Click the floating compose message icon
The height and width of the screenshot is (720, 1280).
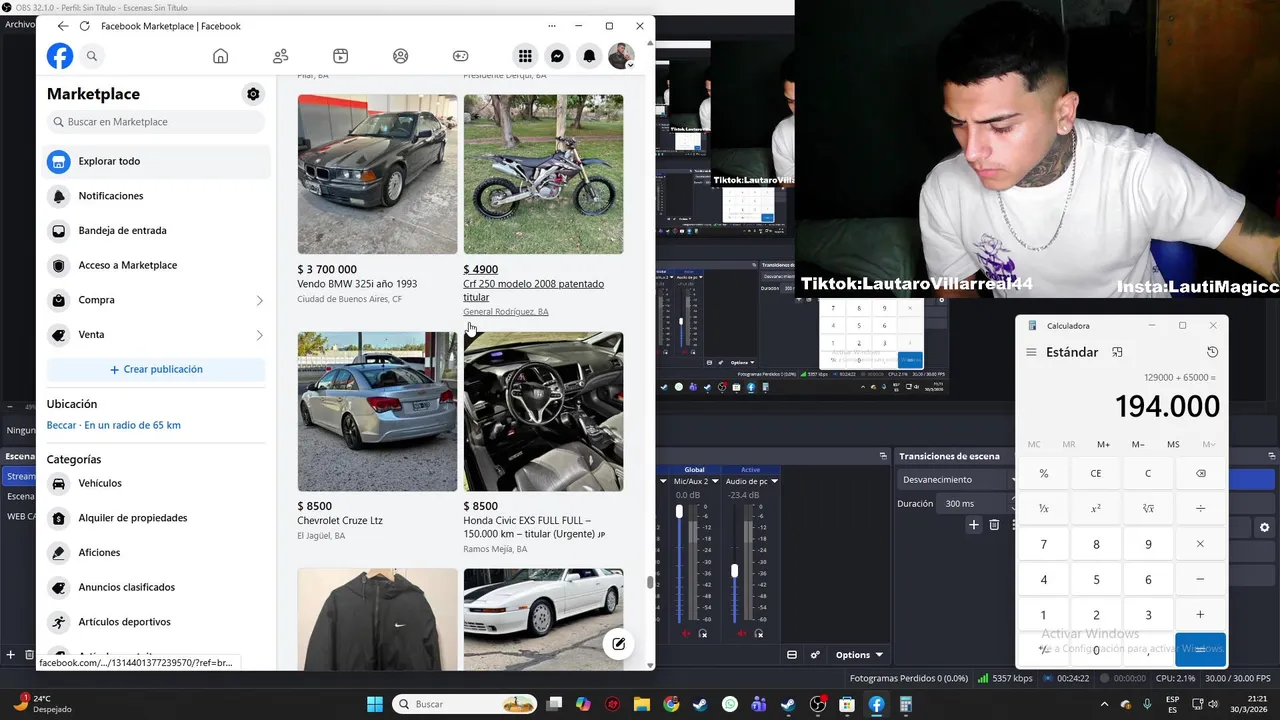618,644
